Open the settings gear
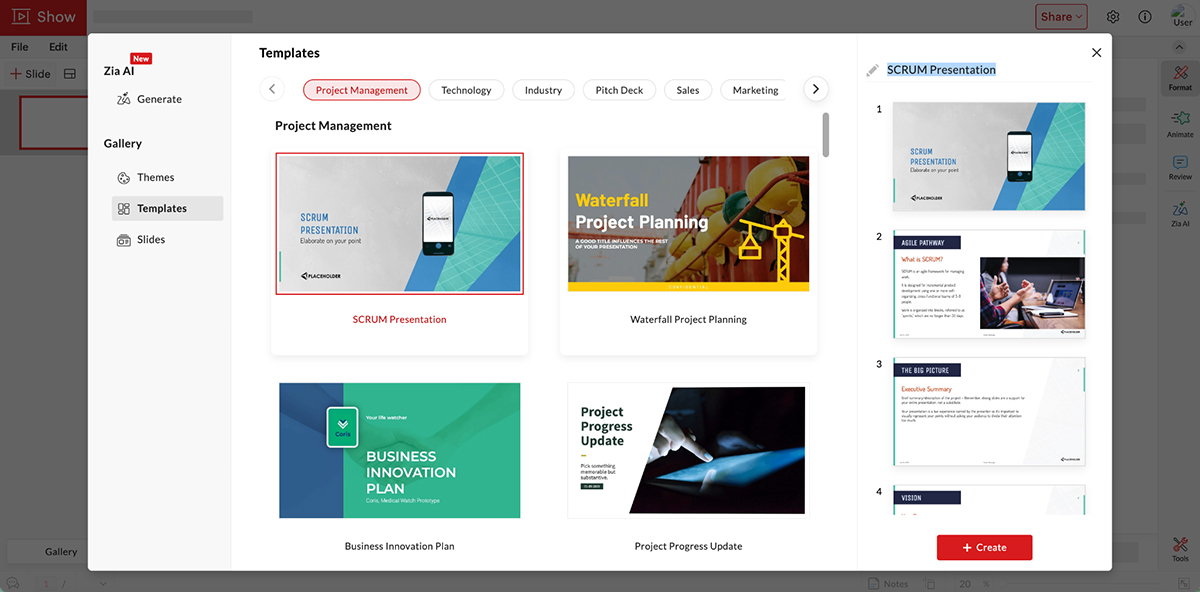This screenshot has width=1200, height=592. coord(1113,16)
